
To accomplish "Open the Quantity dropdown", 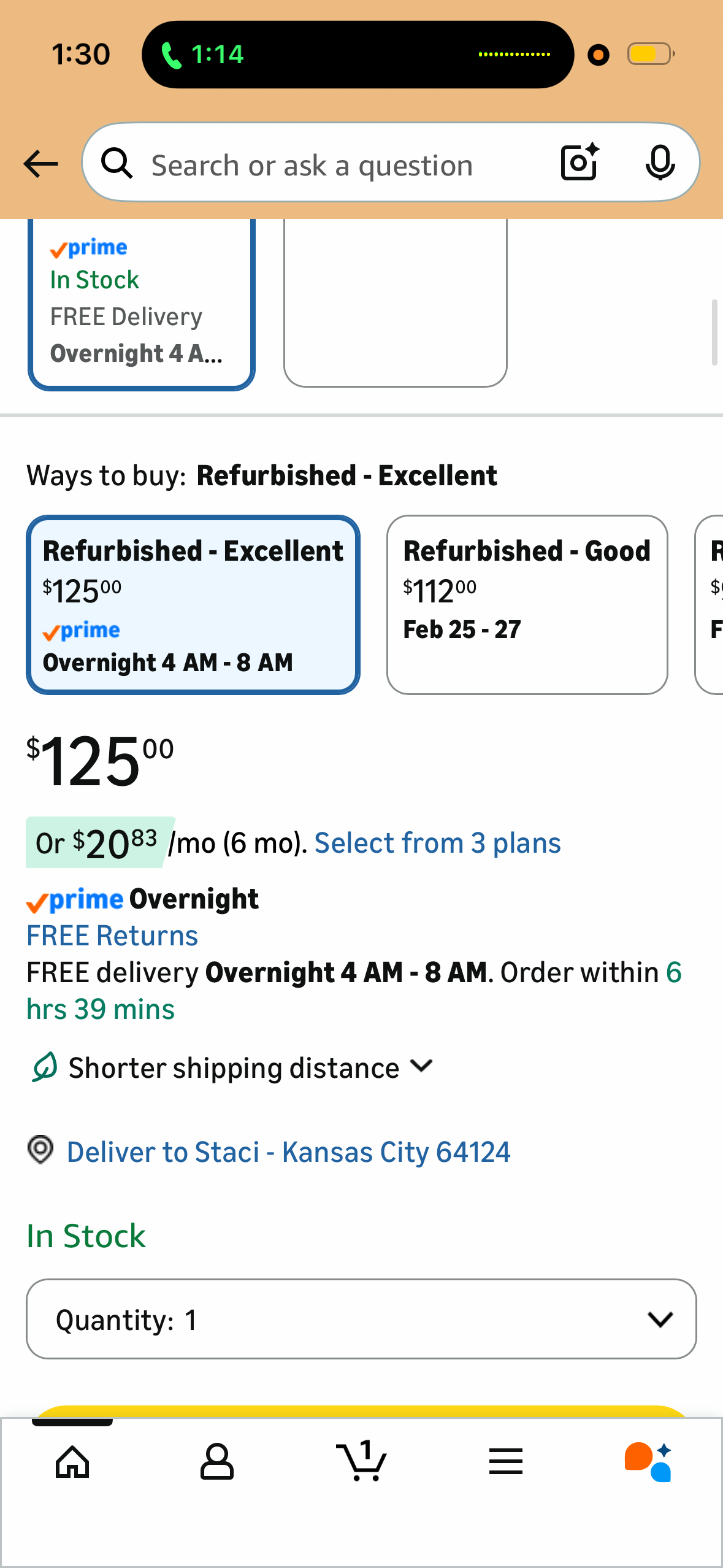I will point(361,1319).
